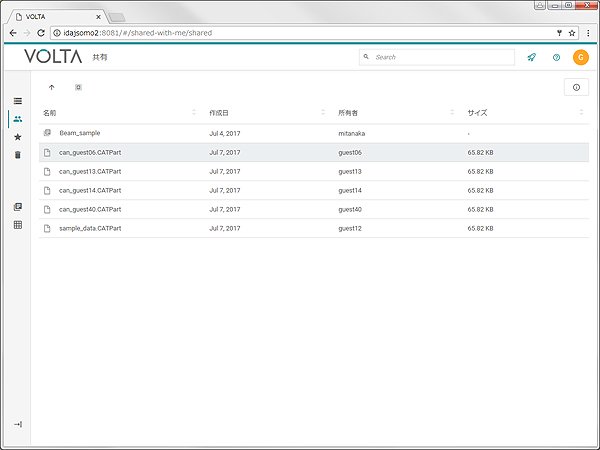Click owner guest40 cell
Viewport: 600px width, 450px height.
[350, 209]
